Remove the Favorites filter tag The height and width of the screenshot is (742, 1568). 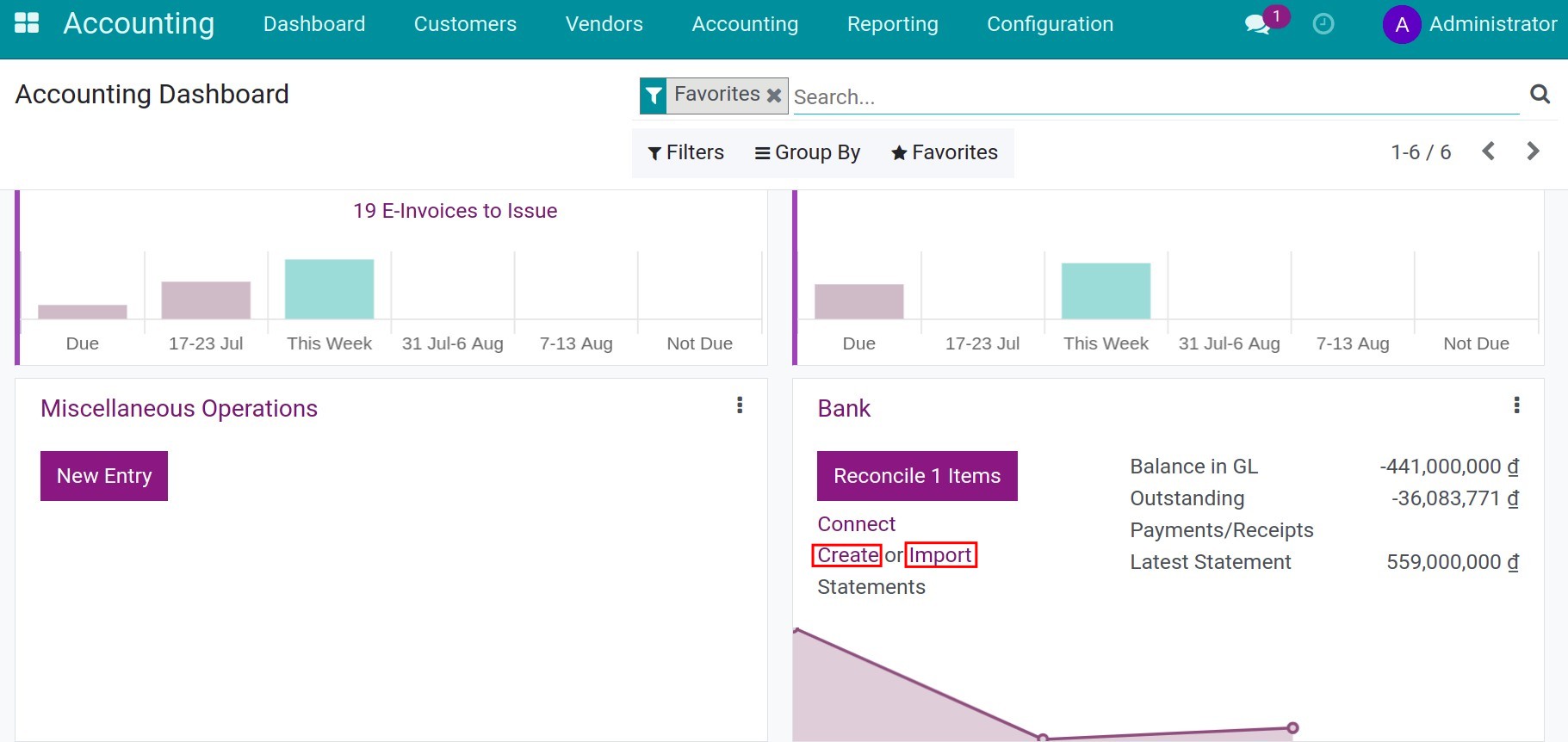(774, 96)
